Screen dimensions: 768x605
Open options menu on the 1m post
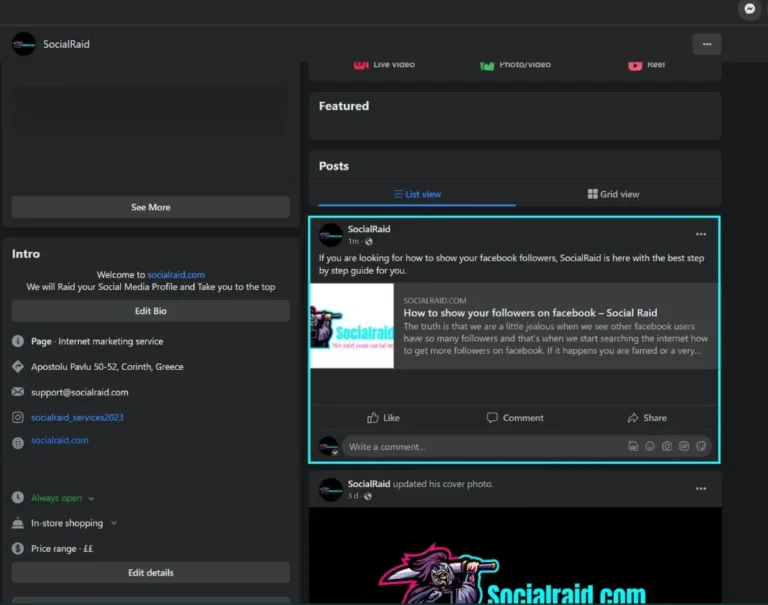701,234
